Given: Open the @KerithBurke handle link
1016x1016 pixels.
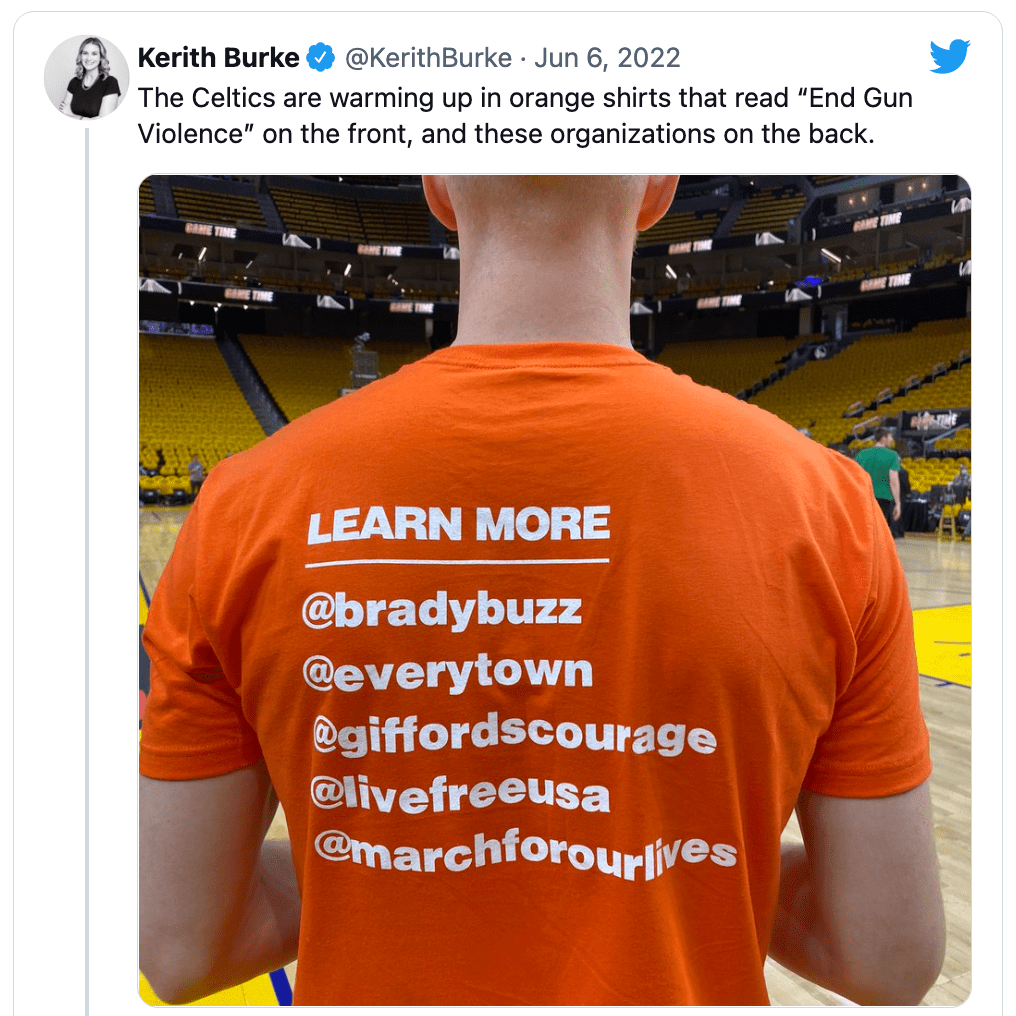Looking at the screenshot, I should coord(428,58).
